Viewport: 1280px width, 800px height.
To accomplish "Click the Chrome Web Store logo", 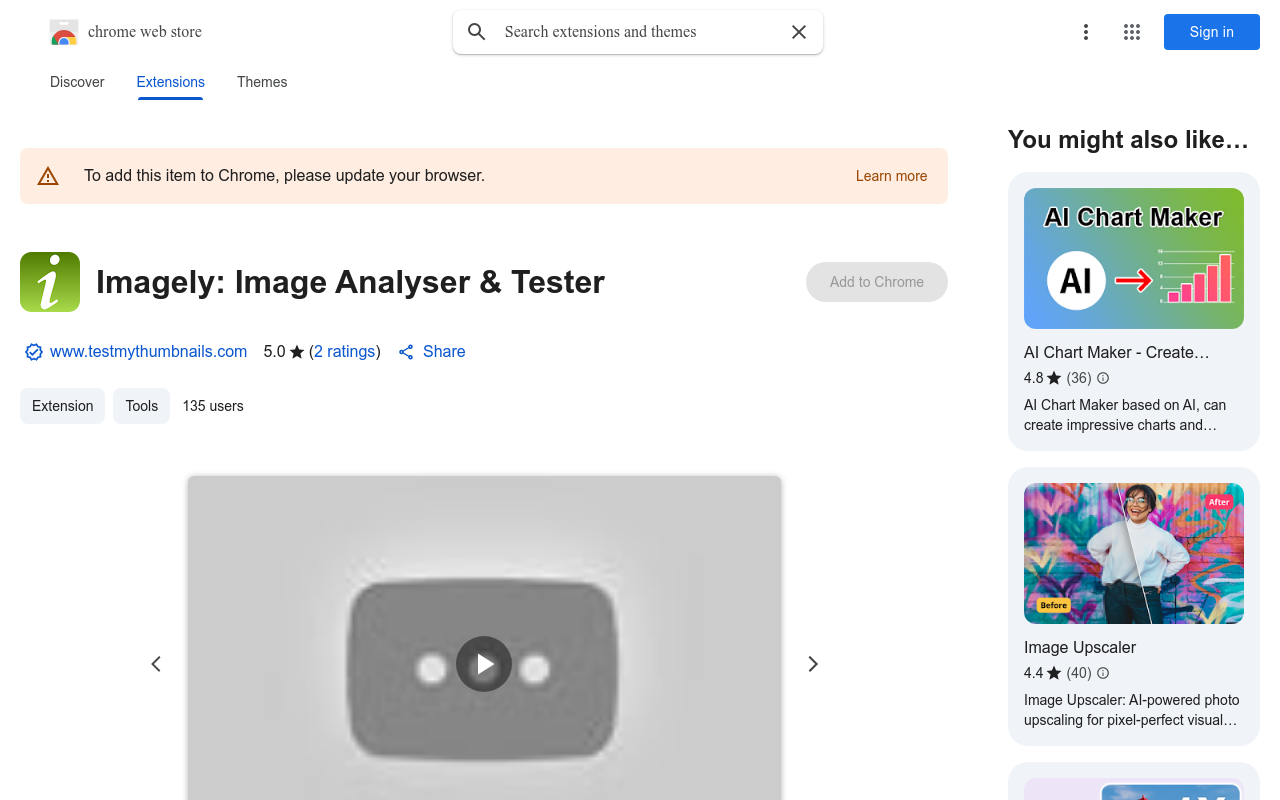I will [64, 32].
